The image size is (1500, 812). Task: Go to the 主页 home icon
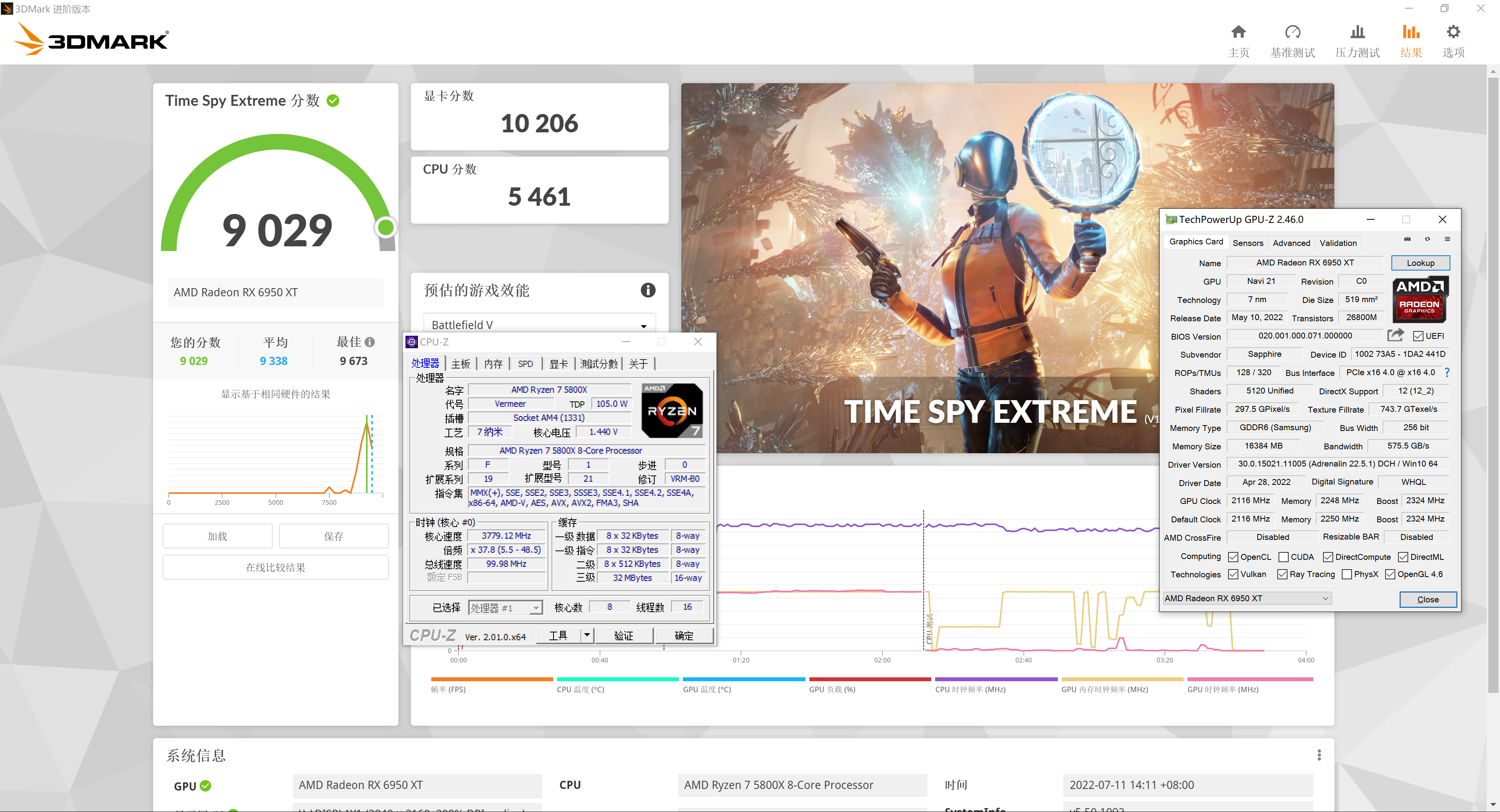coord(1239,32)
